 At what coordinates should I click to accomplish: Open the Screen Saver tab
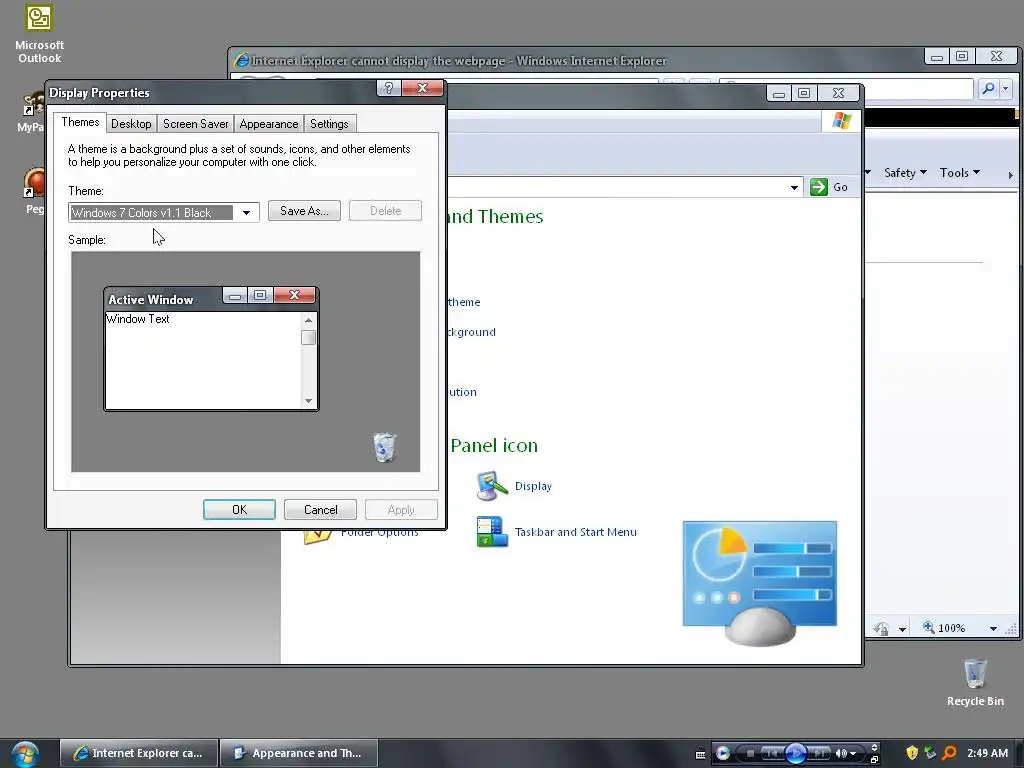coord(195,123)
